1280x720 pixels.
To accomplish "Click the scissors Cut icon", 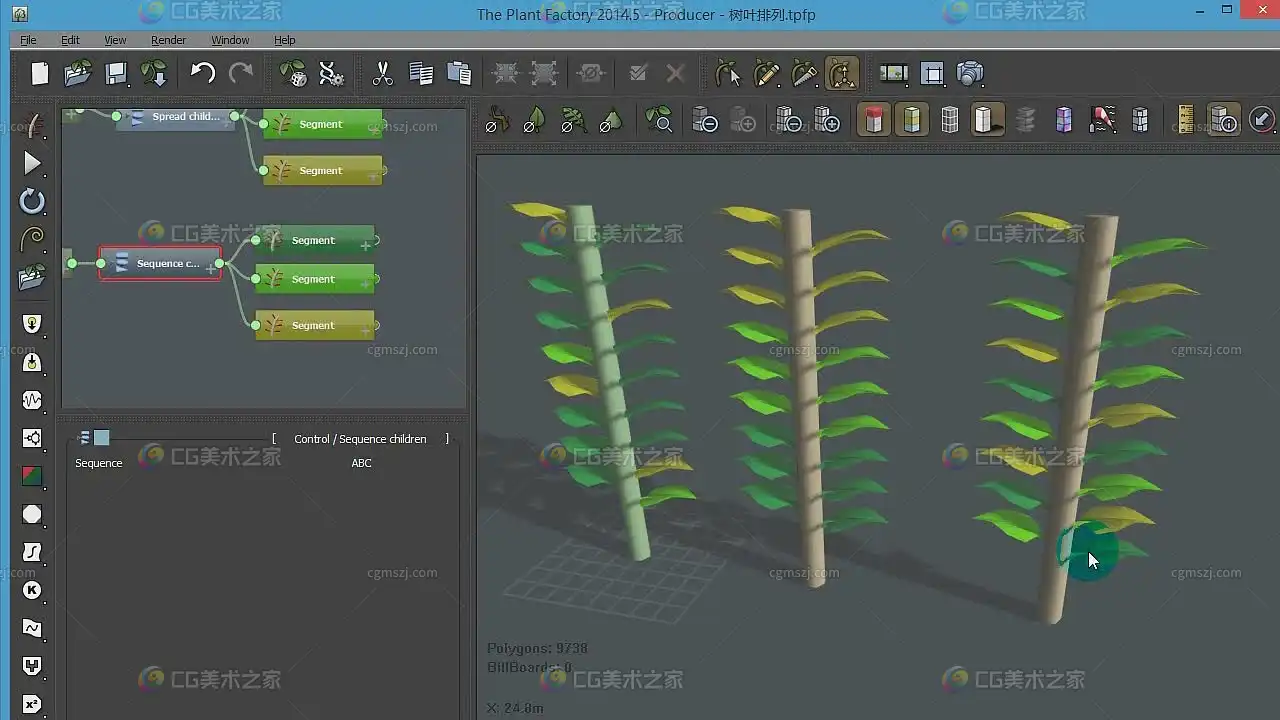I will [382, 74].
